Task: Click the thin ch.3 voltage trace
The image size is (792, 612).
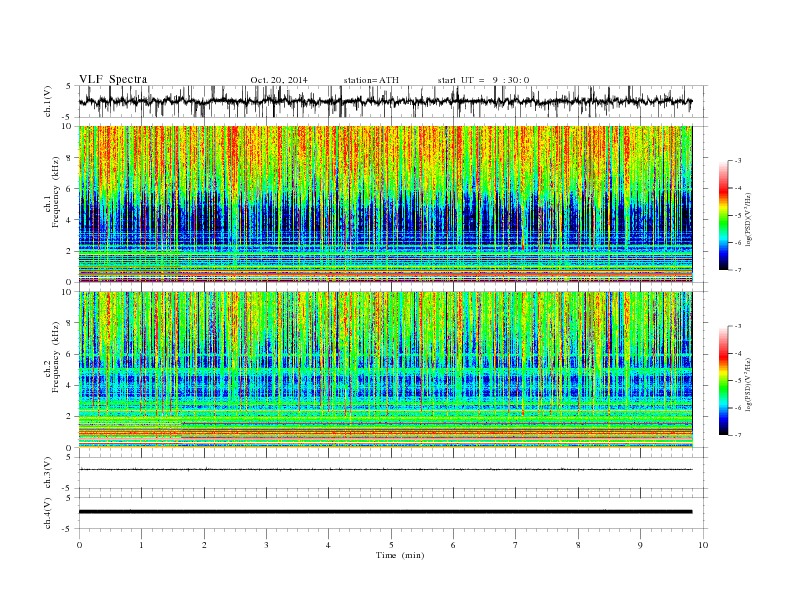Action: click(x=385, y=470)
